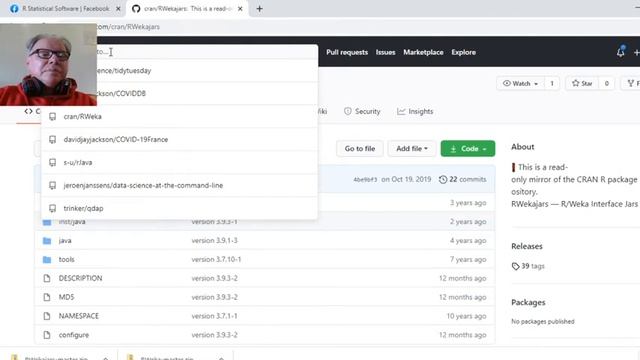Select jeroenjanssens/data-science-at-the-command-line suggestion

coord(180,185)
